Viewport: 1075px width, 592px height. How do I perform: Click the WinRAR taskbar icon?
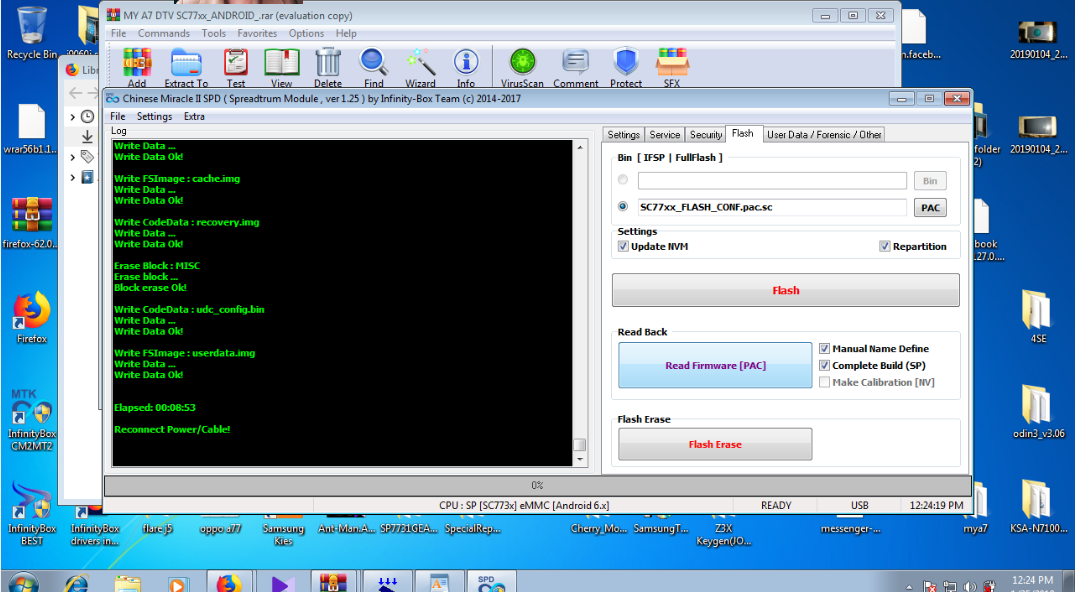(x=334, y=582)
